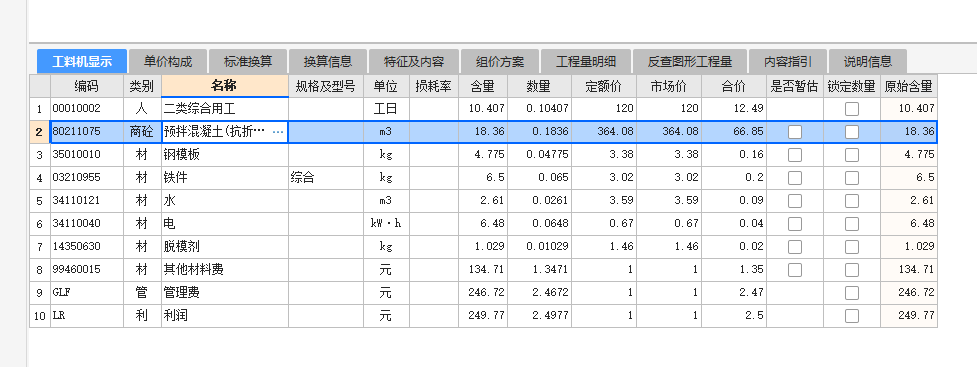
Task: Click market price 364.08 cell
Action: pyautogui.click(x=669, y=132)
